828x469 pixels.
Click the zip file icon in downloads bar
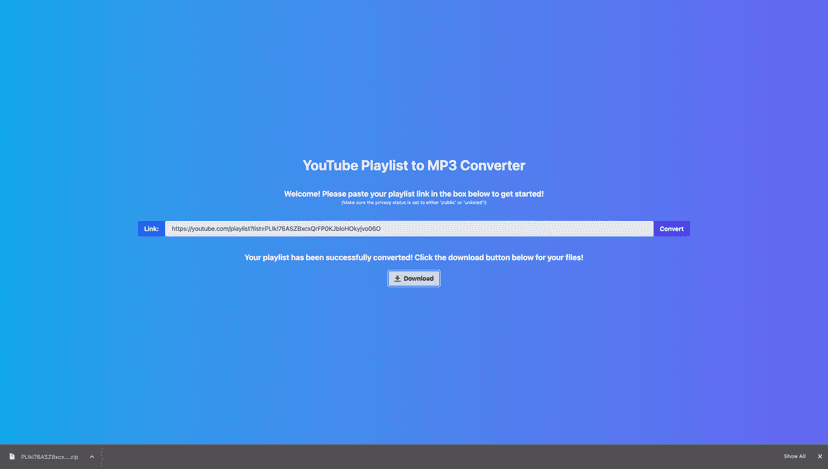(x=12, y=457)
